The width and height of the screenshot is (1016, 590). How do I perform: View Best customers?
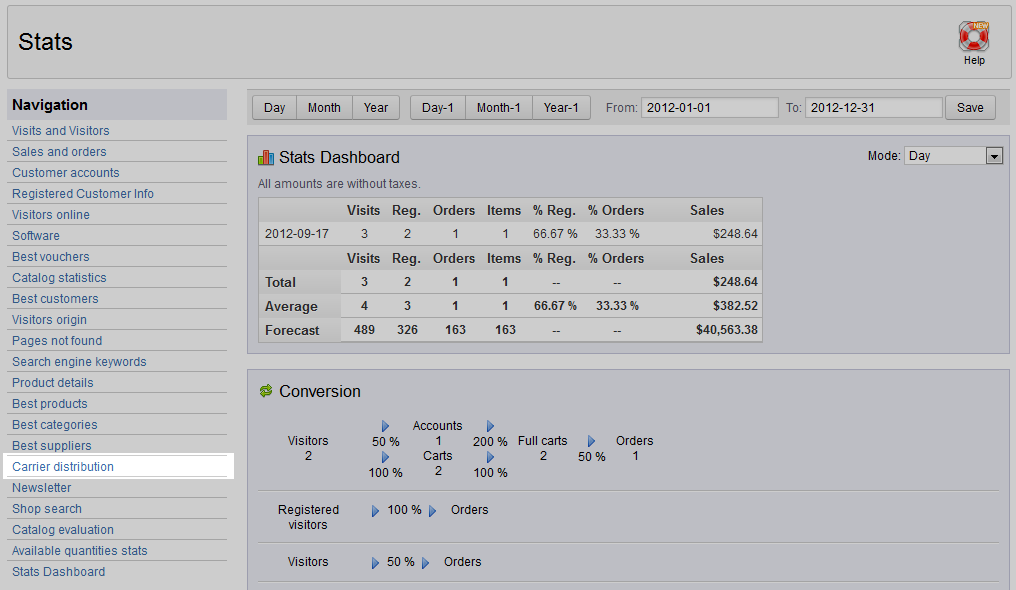(x=55, y=299)
